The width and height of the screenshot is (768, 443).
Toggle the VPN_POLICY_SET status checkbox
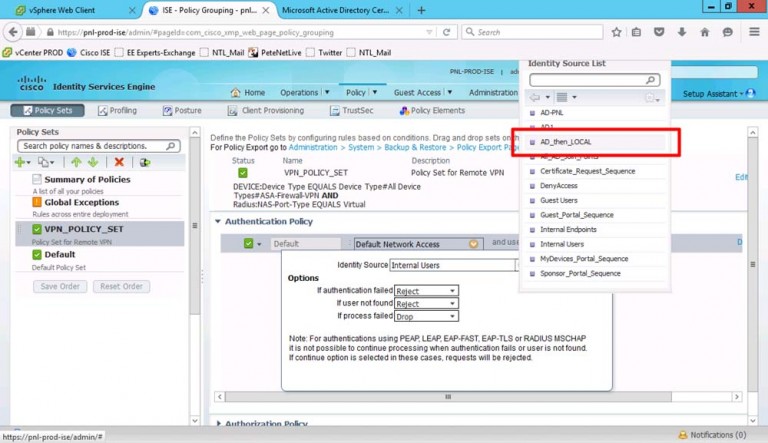click(x=242, y=172)
